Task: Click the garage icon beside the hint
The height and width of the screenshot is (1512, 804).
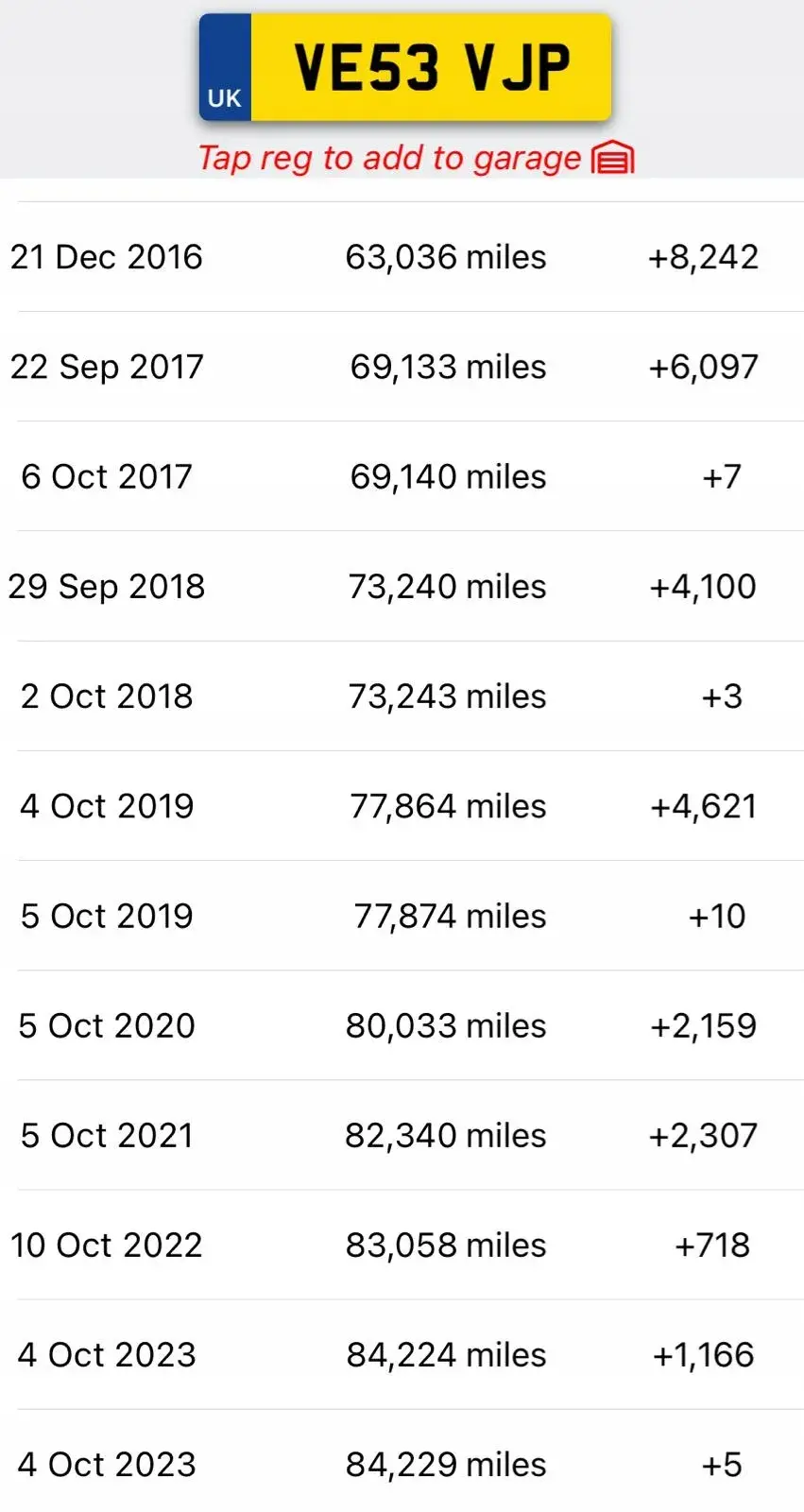Action: [612, 158]
